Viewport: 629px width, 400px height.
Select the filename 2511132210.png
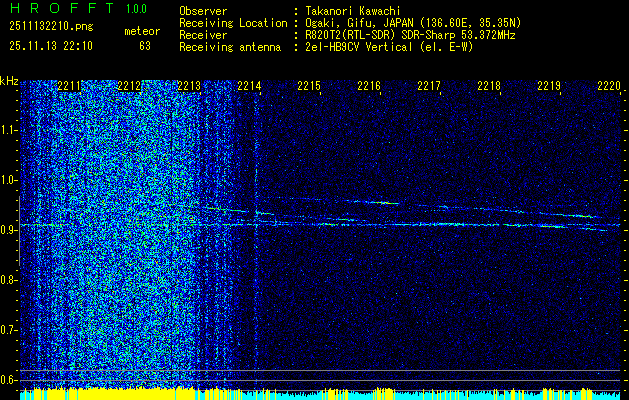click(x=51, y=26)
